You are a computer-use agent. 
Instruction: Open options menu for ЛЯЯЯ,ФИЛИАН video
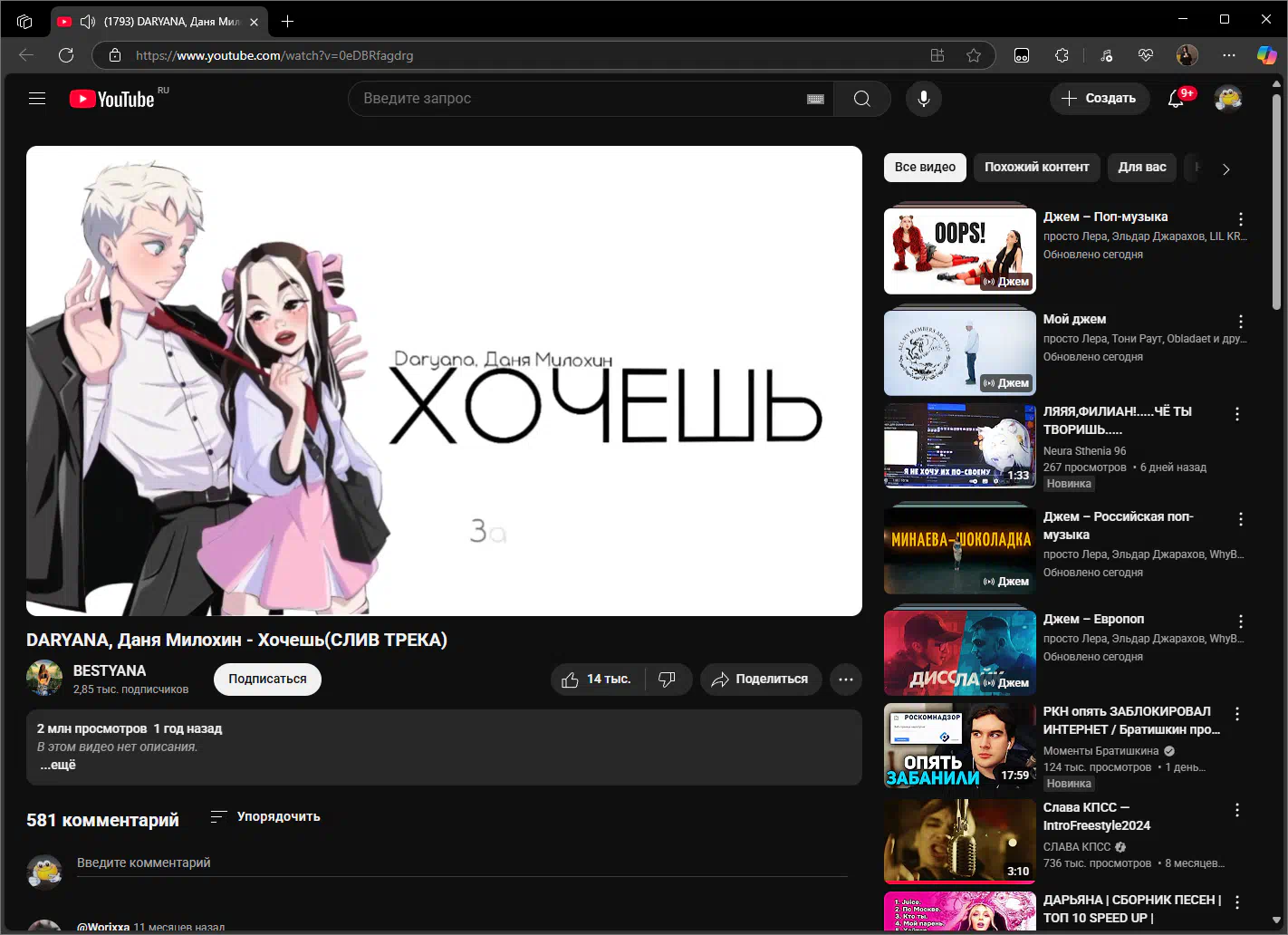point(1237,414)
